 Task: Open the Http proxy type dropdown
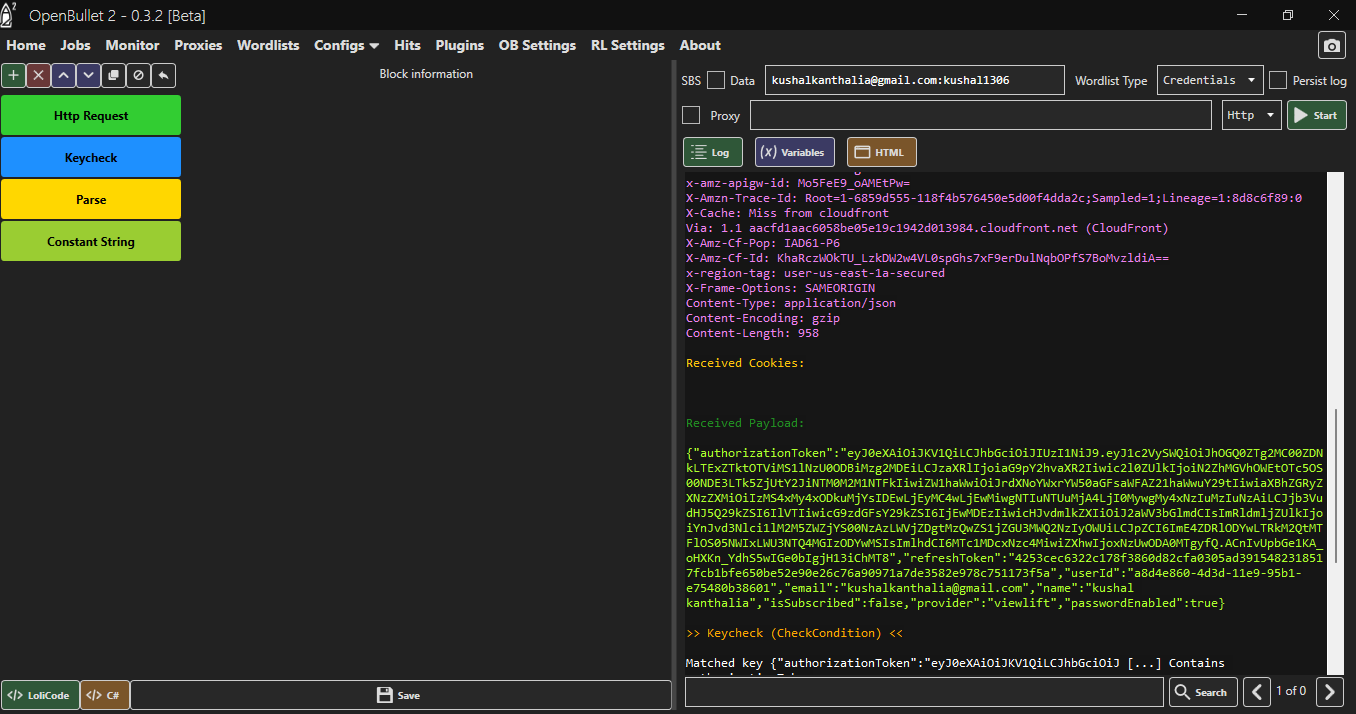pyautogui.click(x=1252, y=115)
